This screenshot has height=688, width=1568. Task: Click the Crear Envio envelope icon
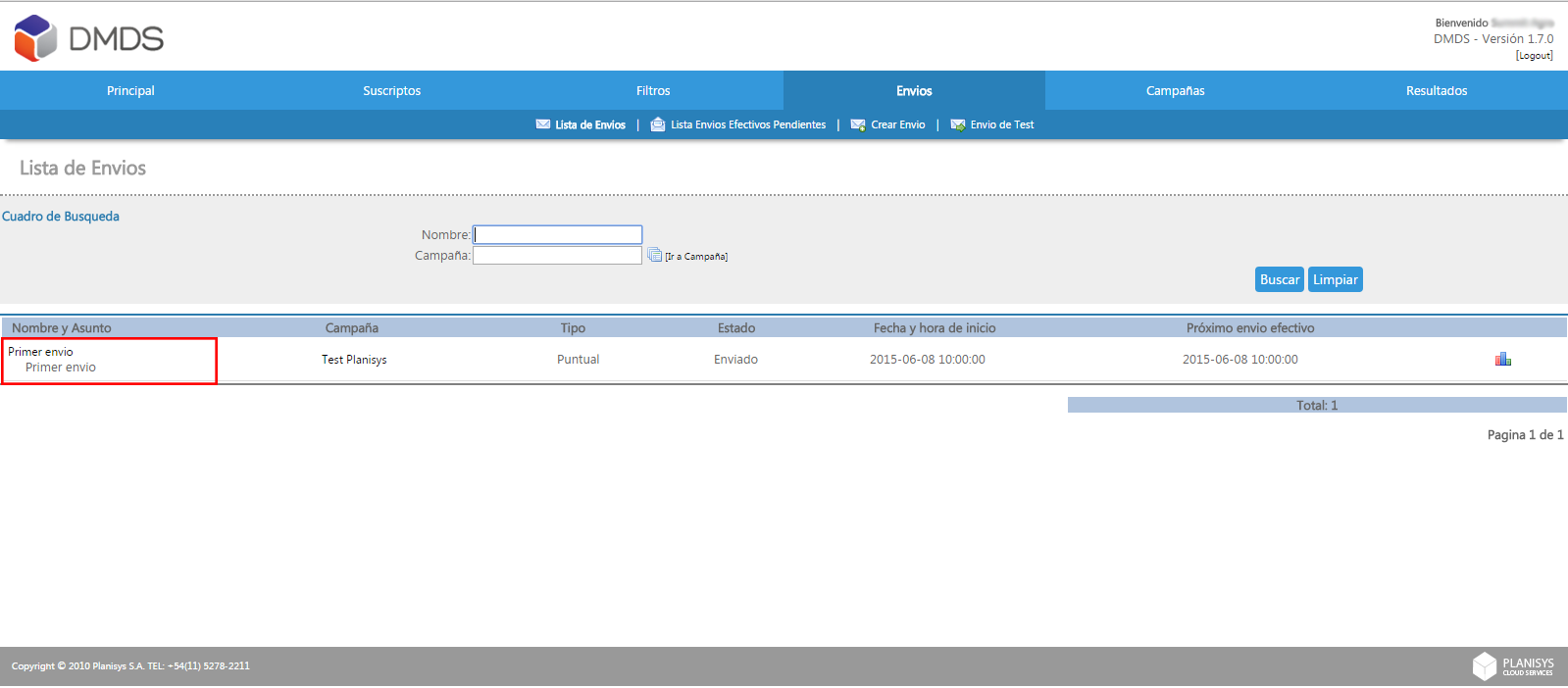pyautogui.click(x=858, y=124)
